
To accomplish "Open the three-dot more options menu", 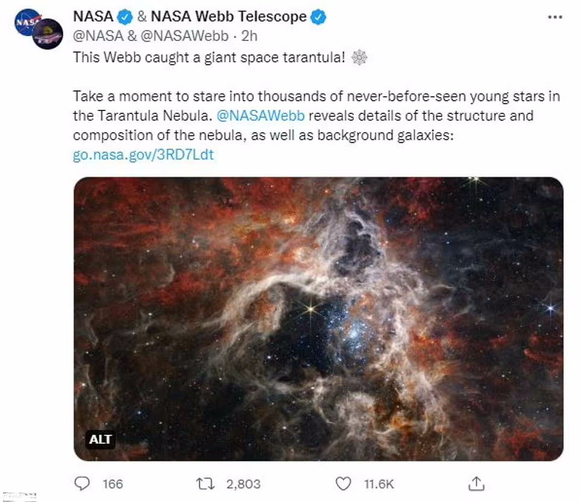I will click(555, 17).
